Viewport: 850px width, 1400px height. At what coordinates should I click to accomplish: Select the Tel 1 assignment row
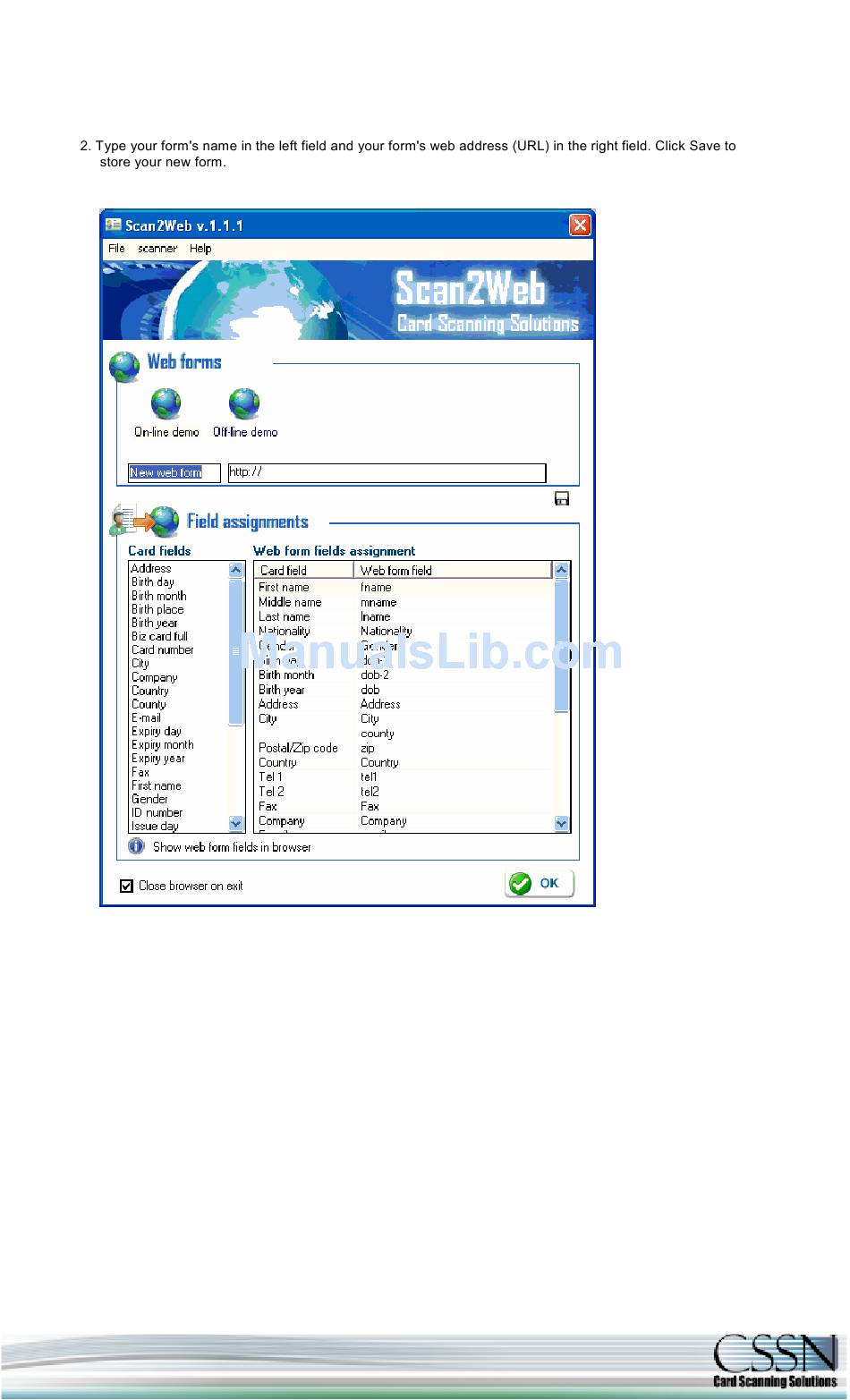point(404,777)
